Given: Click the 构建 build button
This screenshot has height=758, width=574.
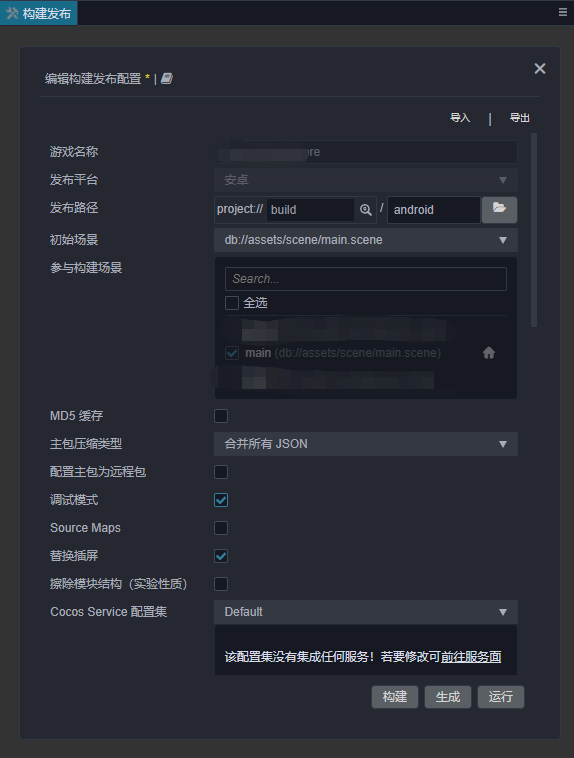Looking at the screenshot, I should pyautogui.click(x=395, y=697).
